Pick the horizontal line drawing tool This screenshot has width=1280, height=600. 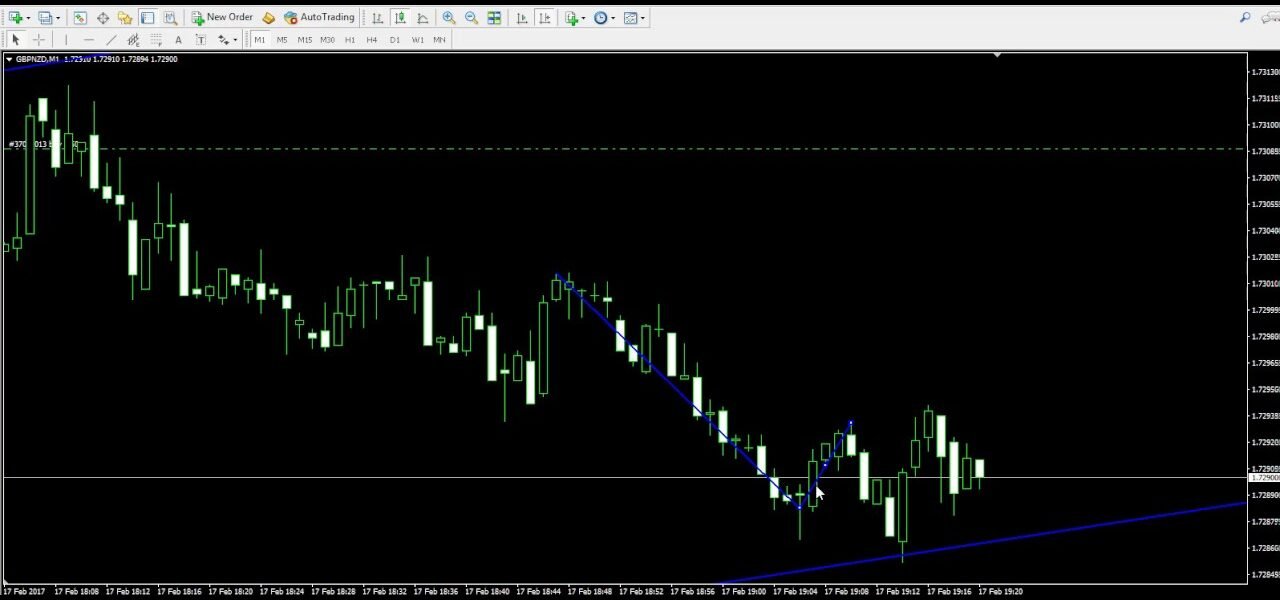[89, 40]
